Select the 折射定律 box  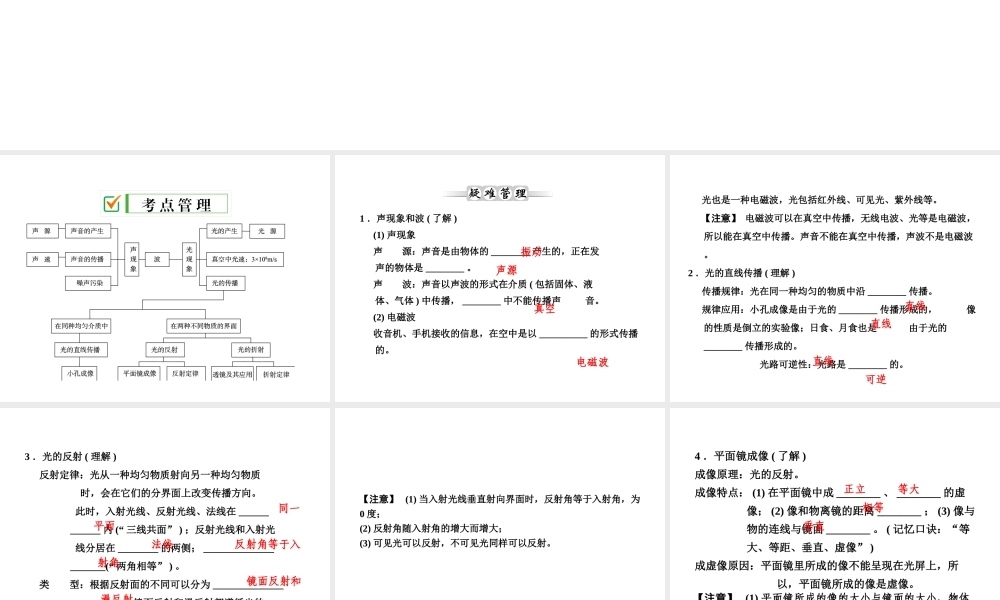(276, 374)
